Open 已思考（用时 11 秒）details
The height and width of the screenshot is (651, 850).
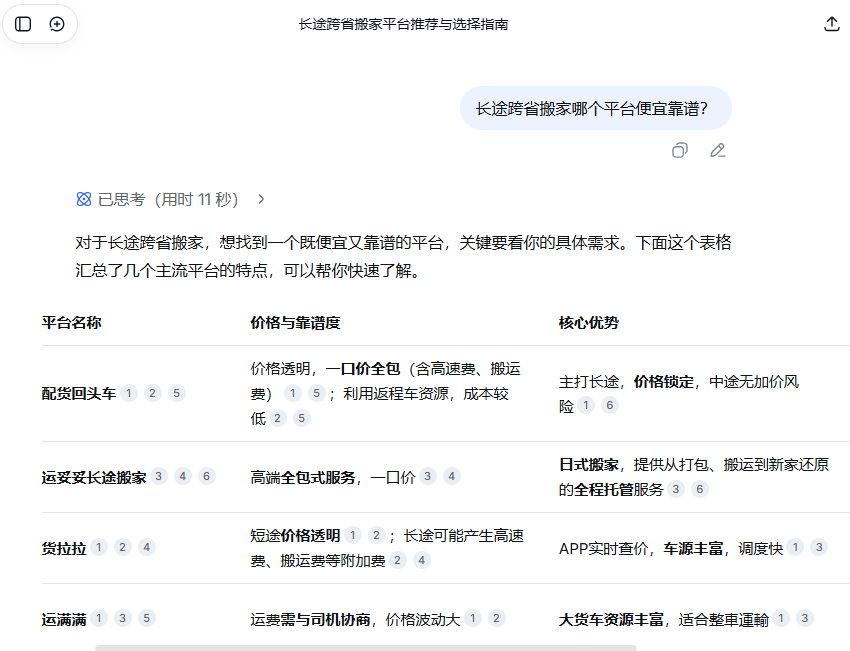click(x=168, y=199)
